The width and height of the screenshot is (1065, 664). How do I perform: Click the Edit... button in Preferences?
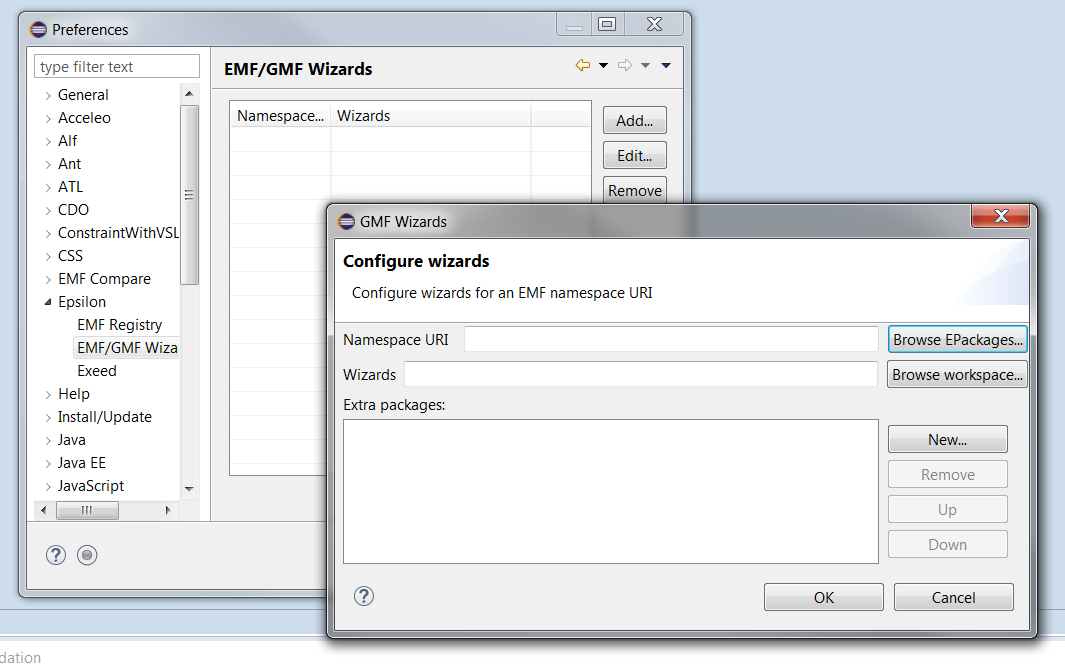(634, 155)
